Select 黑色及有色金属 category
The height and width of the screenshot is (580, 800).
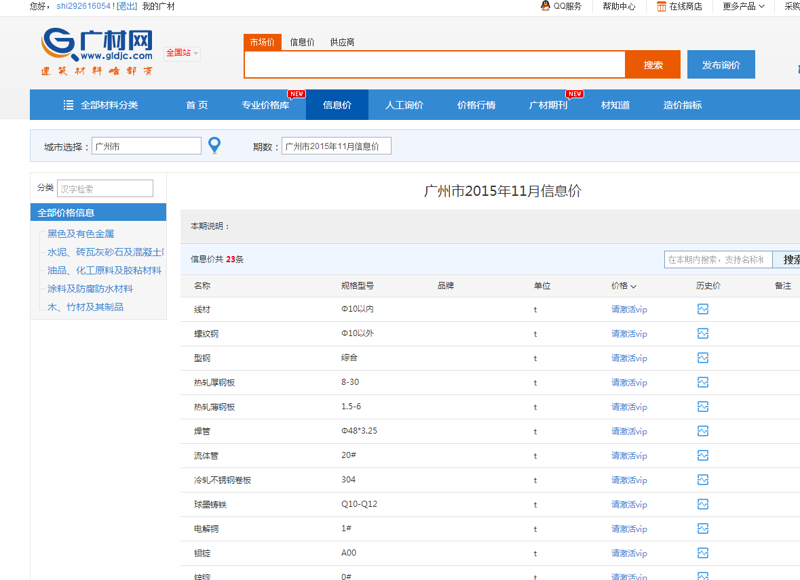point(81,234)
